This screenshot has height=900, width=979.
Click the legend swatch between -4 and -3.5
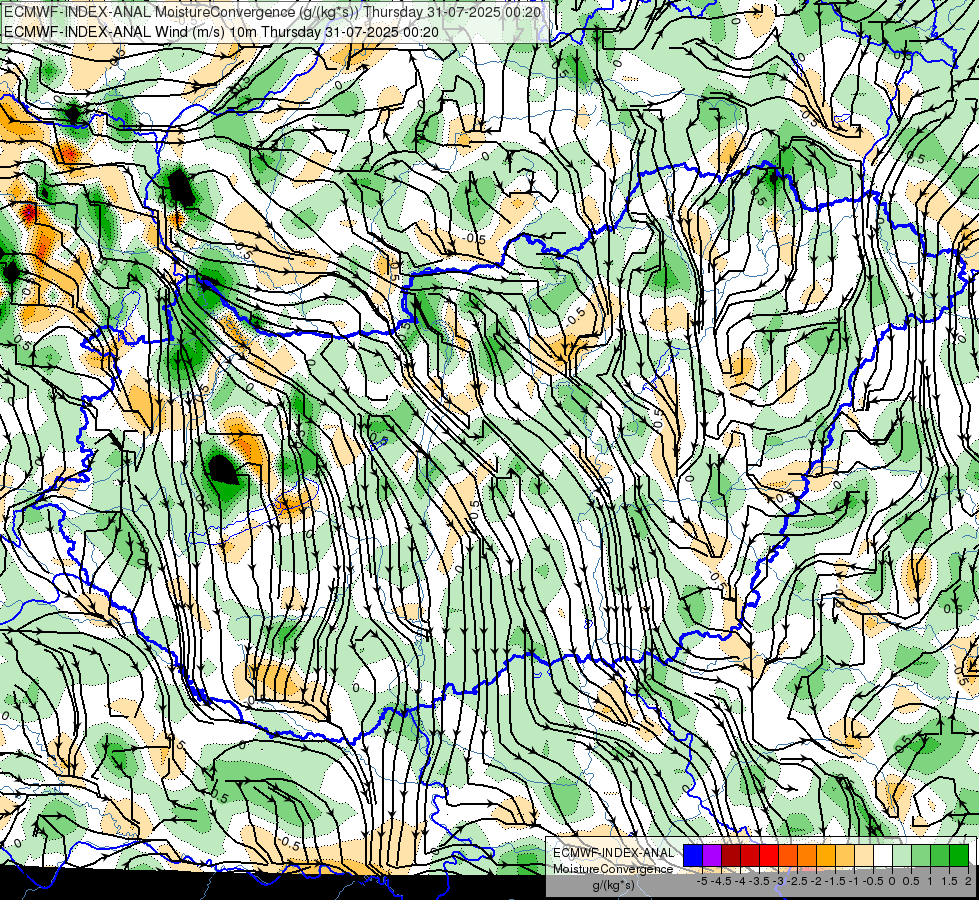tap(750, 855)
